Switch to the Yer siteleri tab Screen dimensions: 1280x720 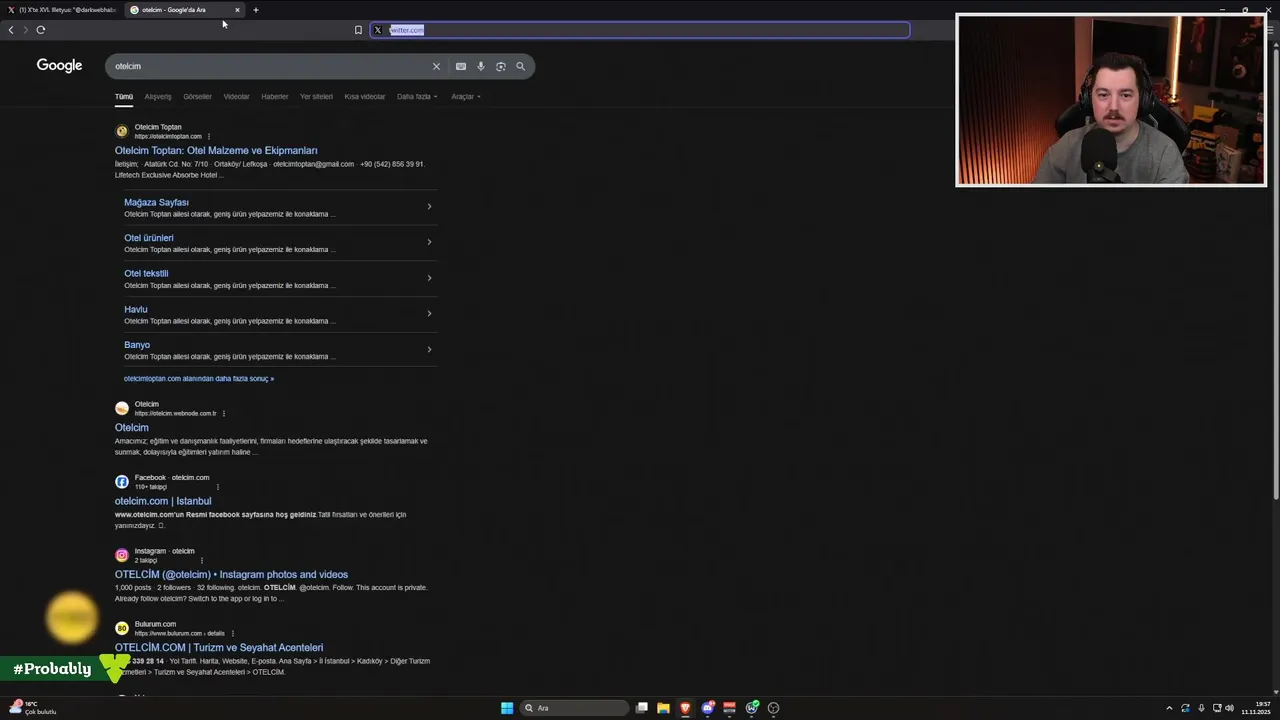tap(316, 97)
